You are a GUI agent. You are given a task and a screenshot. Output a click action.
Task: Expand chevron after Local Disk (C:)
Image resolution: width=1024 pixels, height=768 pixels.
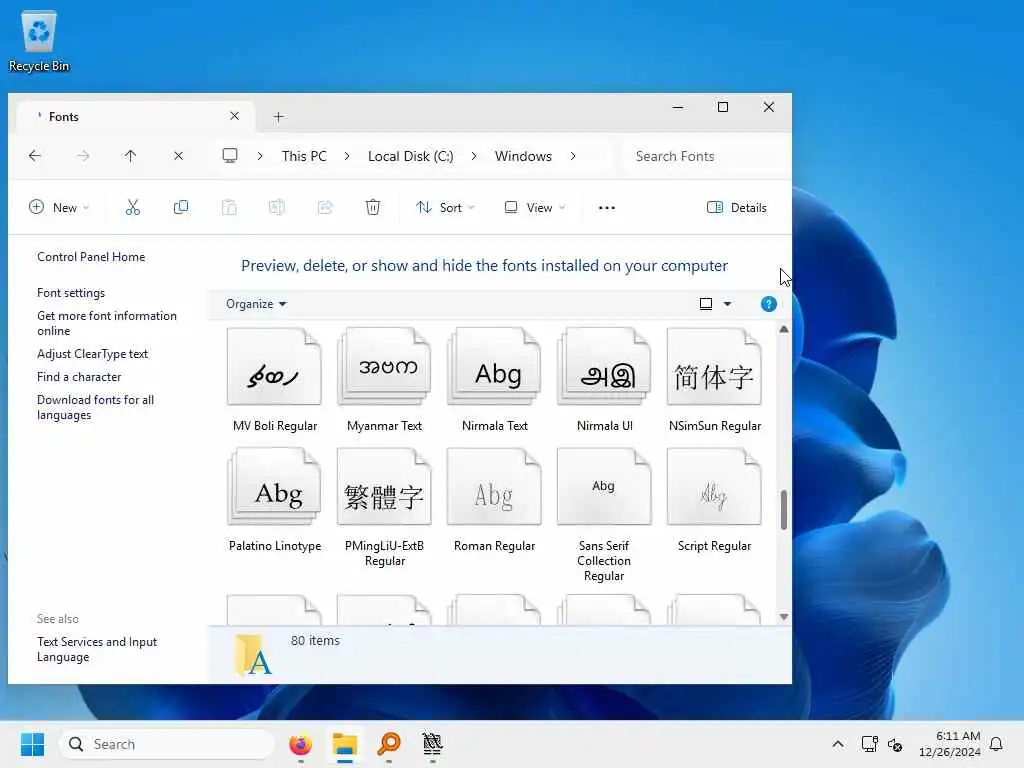473,156
